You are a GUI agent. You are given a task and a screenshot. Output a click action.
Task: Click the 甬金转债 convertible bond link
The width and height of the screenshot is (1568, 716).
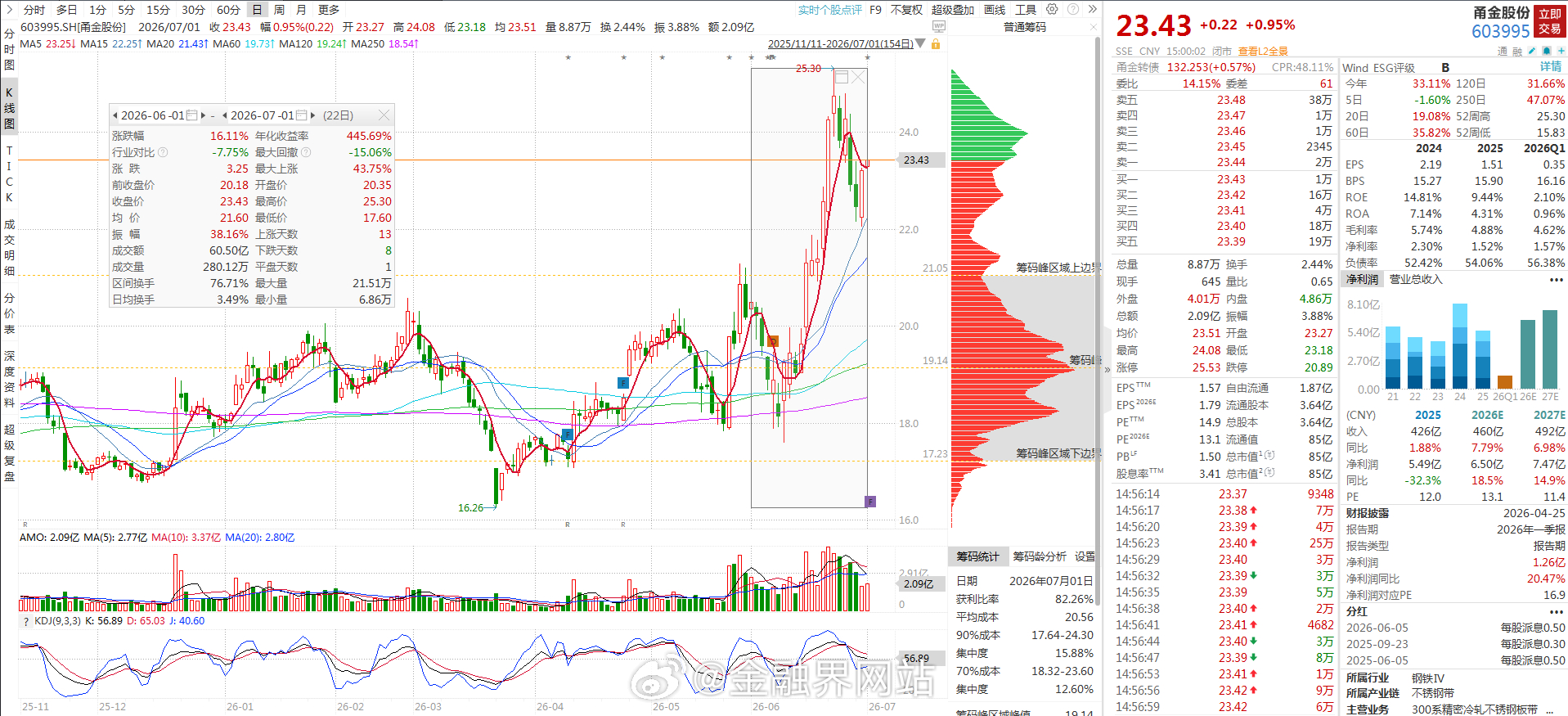1138,67
